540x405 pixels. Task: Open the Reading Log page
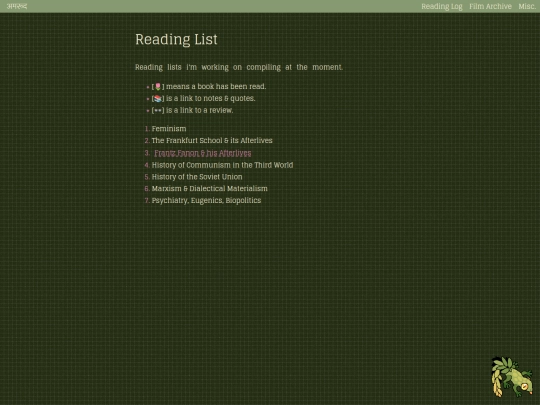pos(442,7)
